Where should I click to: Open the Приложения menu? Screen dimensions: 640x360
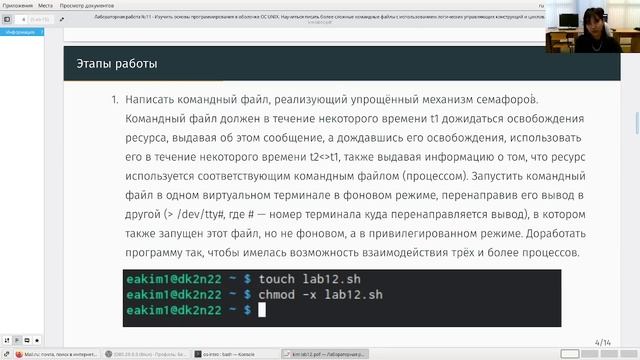point(18,6)
